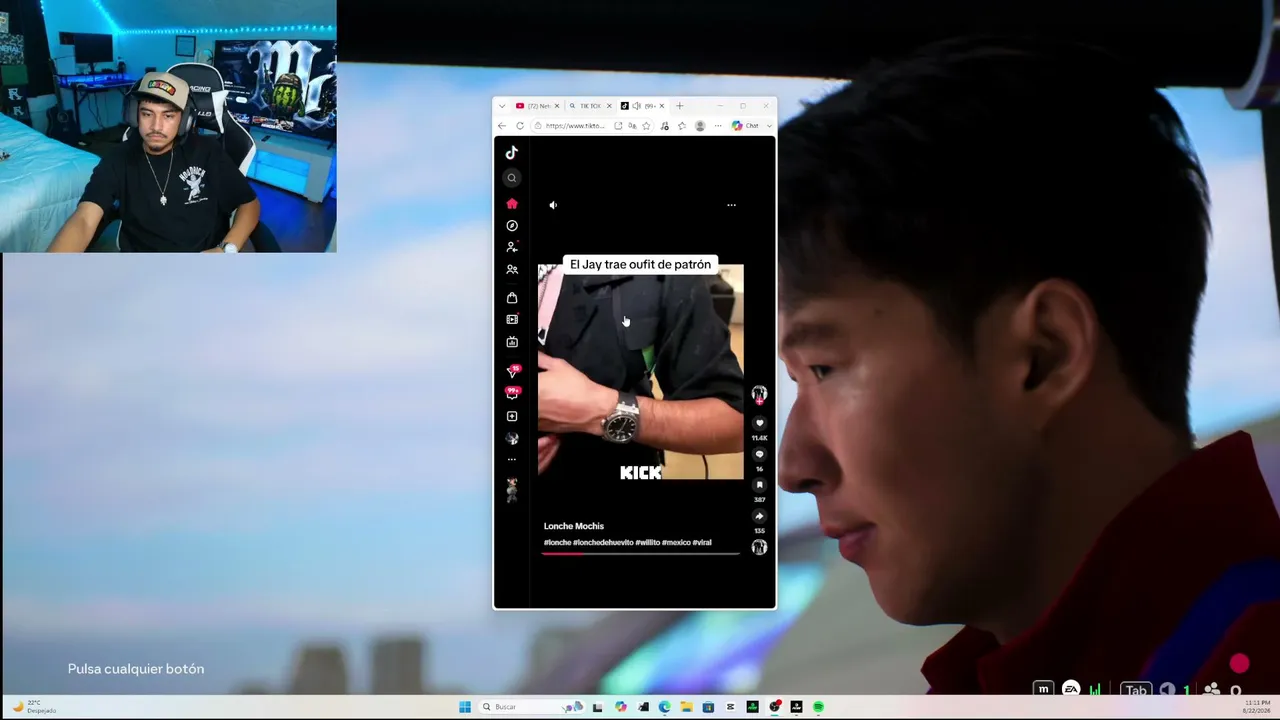Open the Lonche Mochis creator name
Viewport: 1280px width, 720px height.
coord(574,526)
